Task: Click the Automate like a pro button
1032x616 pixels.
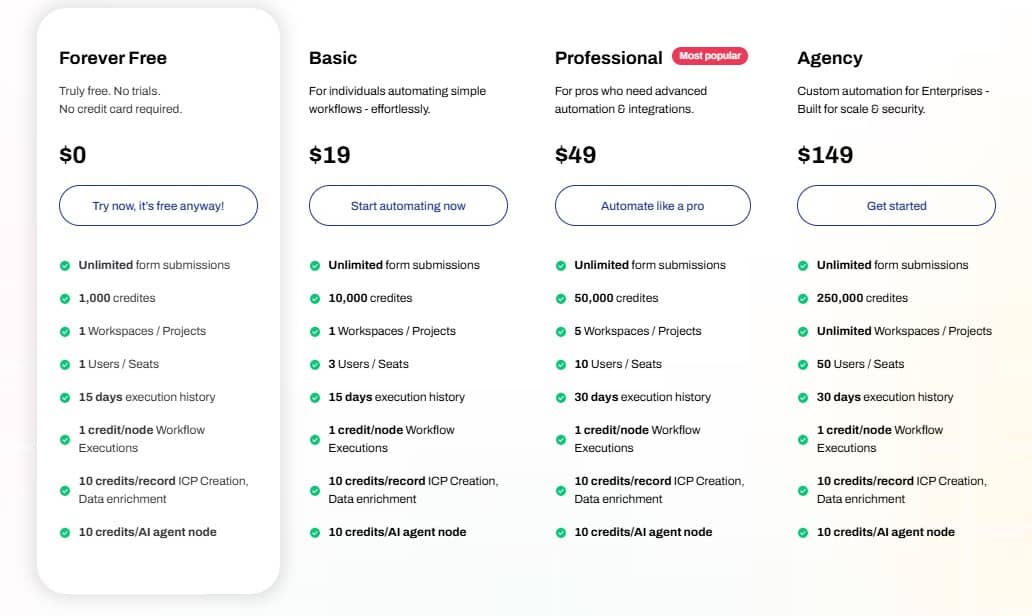Action: point(652,205)
